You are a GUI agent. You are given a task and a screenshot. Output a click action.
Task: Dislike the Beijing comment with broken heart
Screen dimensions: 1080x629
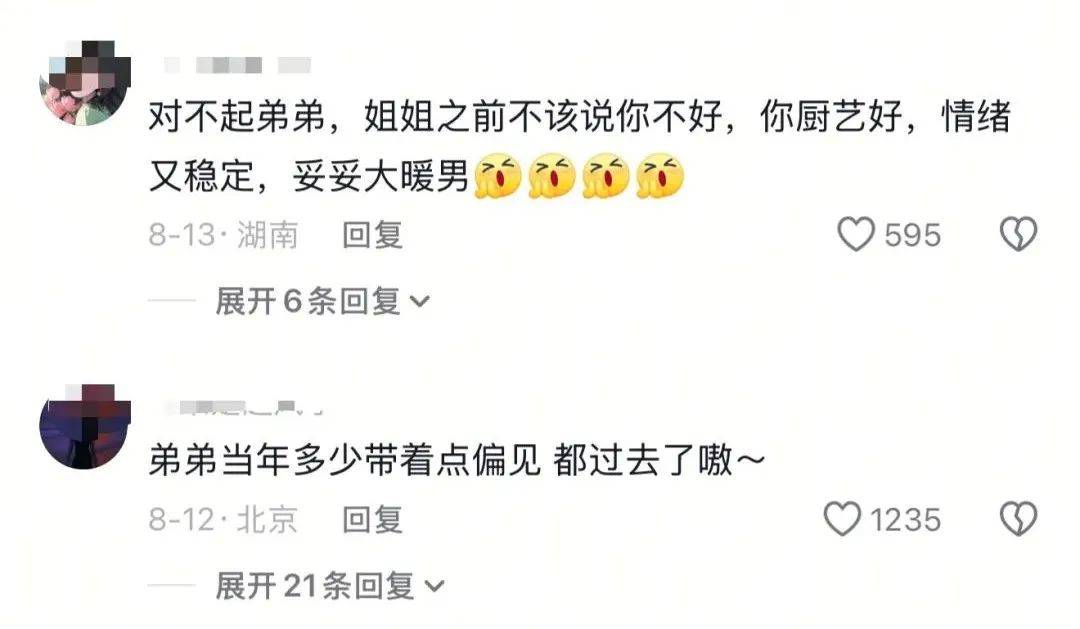click(x=1018, y=519)
